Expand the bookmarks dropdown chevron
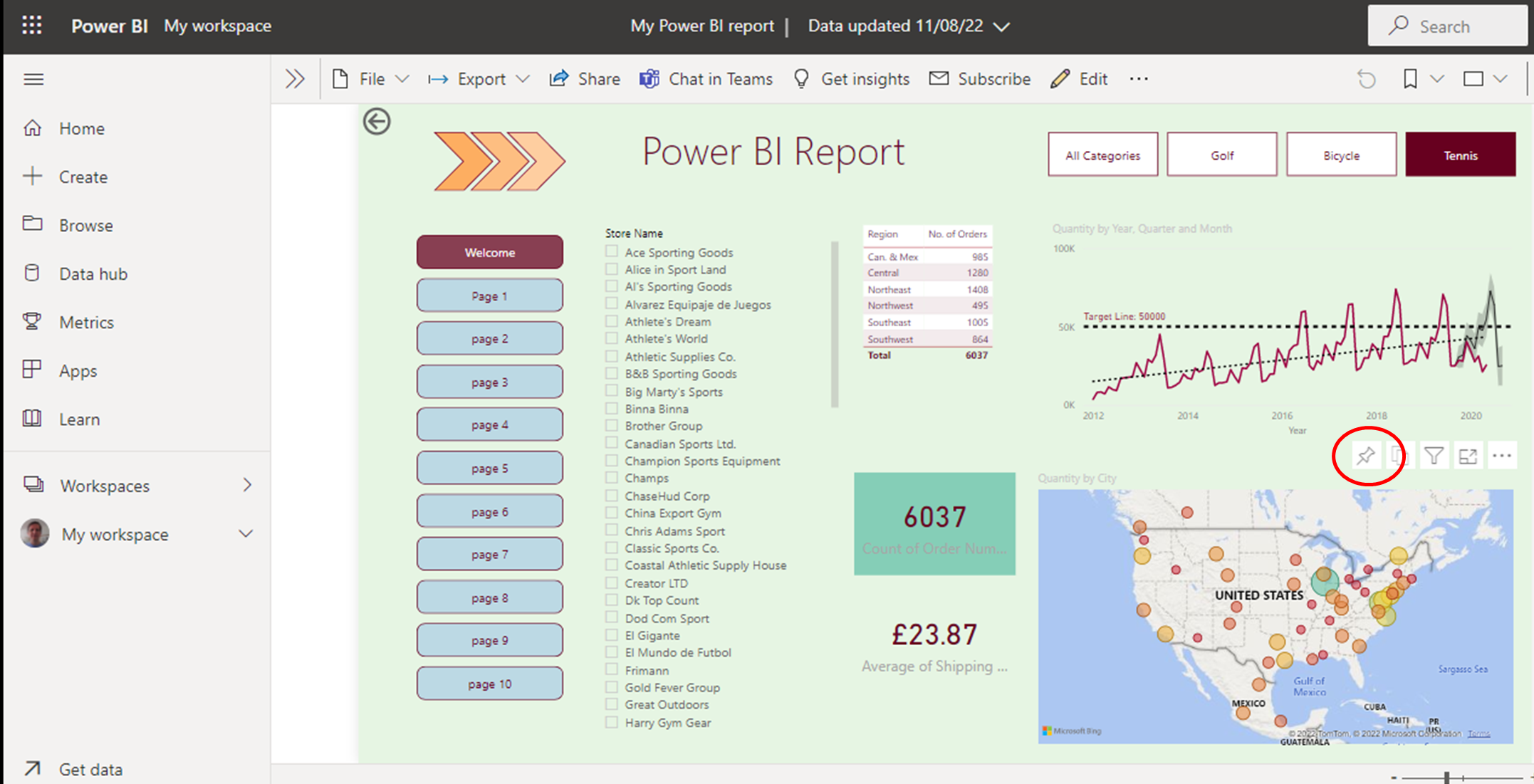This screenshot has width=1534, height=784. point(1437,78)
